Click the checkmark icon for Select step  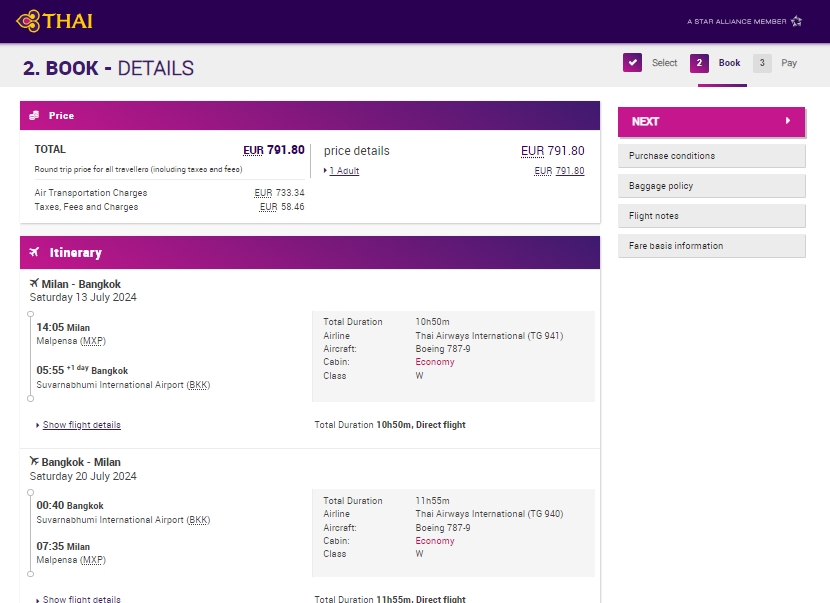pyautogui.click(x=632, y=63)
